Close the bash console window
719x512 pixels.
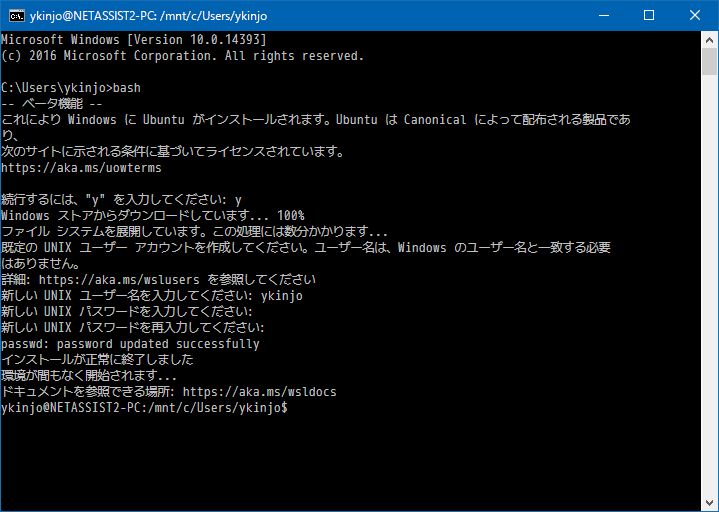(694, 15)
